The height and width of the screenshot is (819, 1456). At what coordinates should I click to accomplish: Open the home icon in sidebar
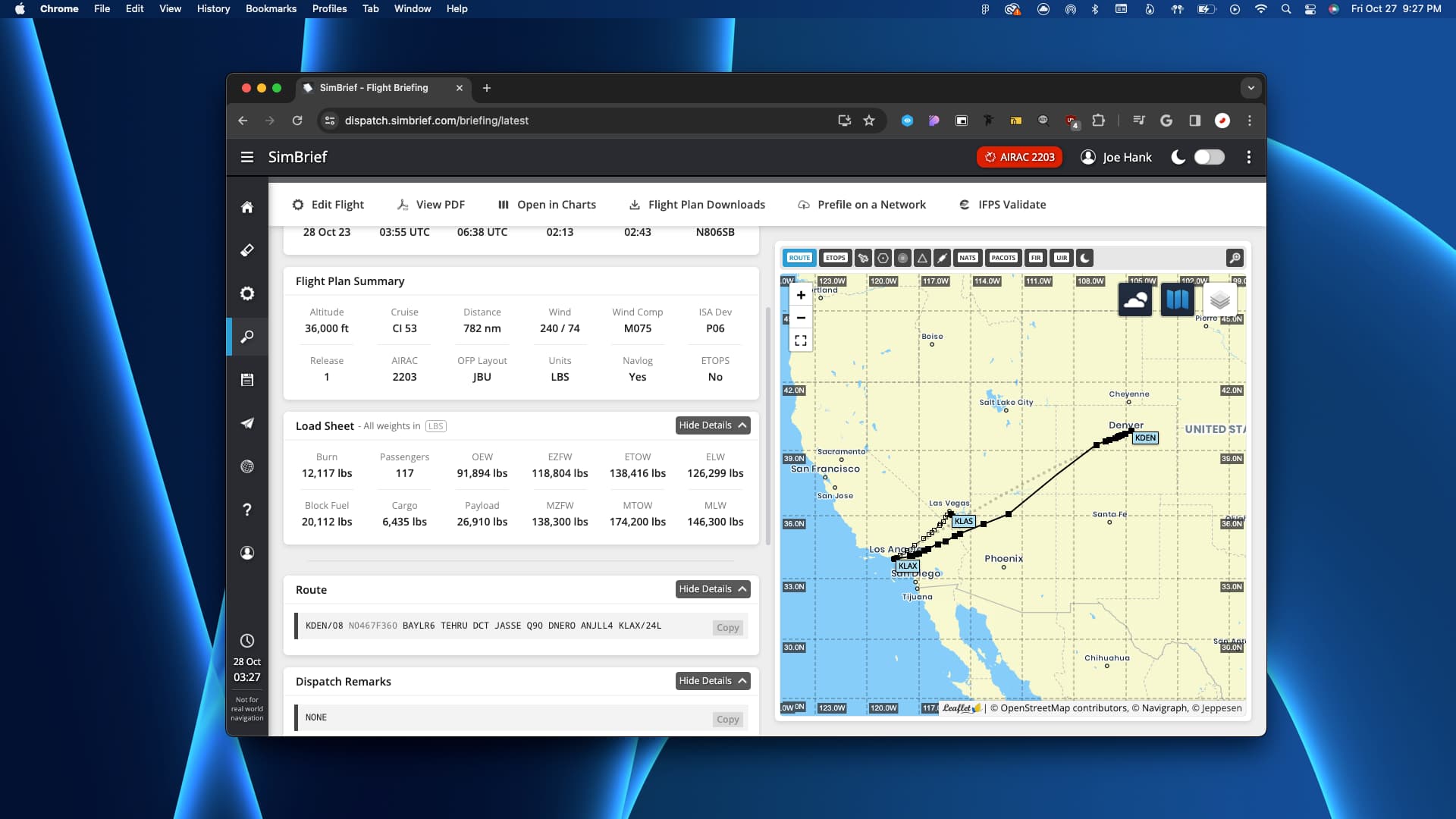tap(247, 207)
